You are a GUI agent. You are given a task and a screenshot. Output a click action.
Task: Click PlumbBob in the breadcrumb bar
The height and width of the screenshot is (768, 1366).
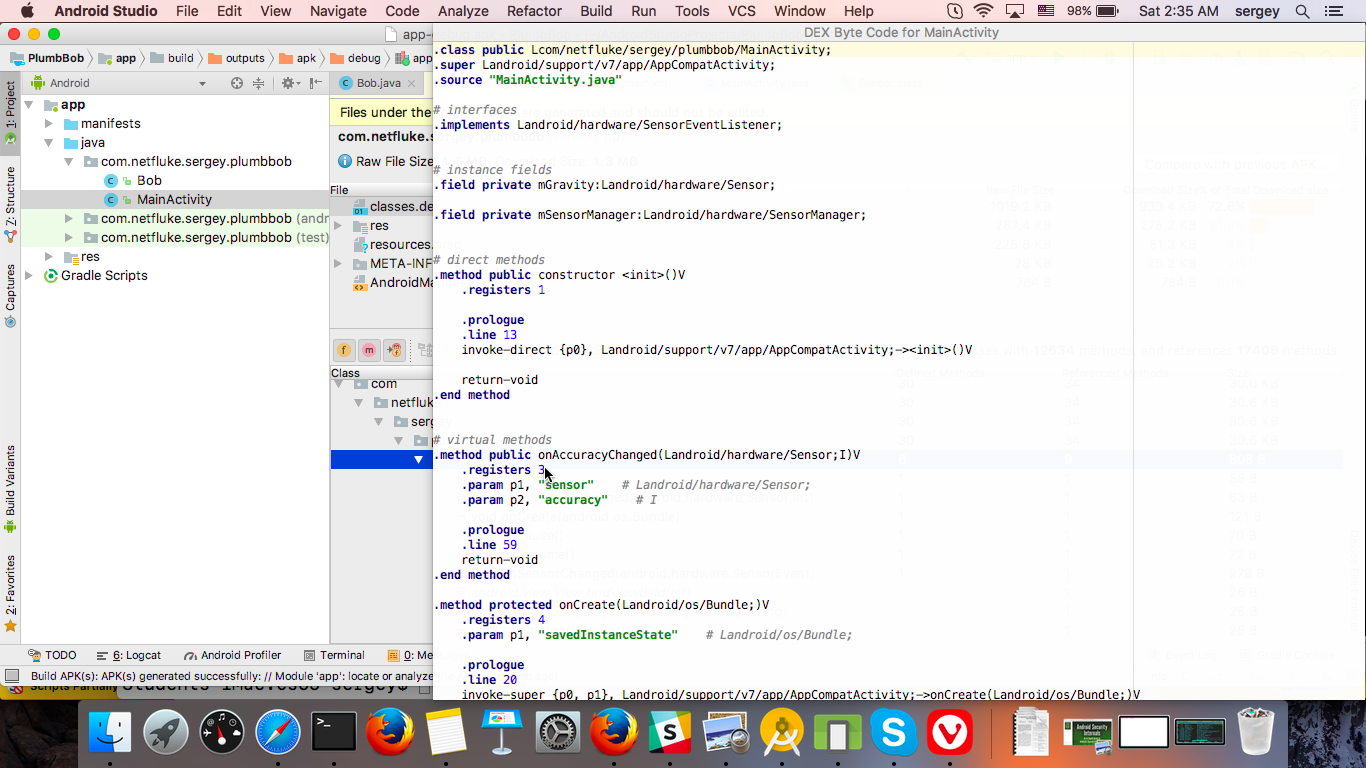click(x=47, y=58)
